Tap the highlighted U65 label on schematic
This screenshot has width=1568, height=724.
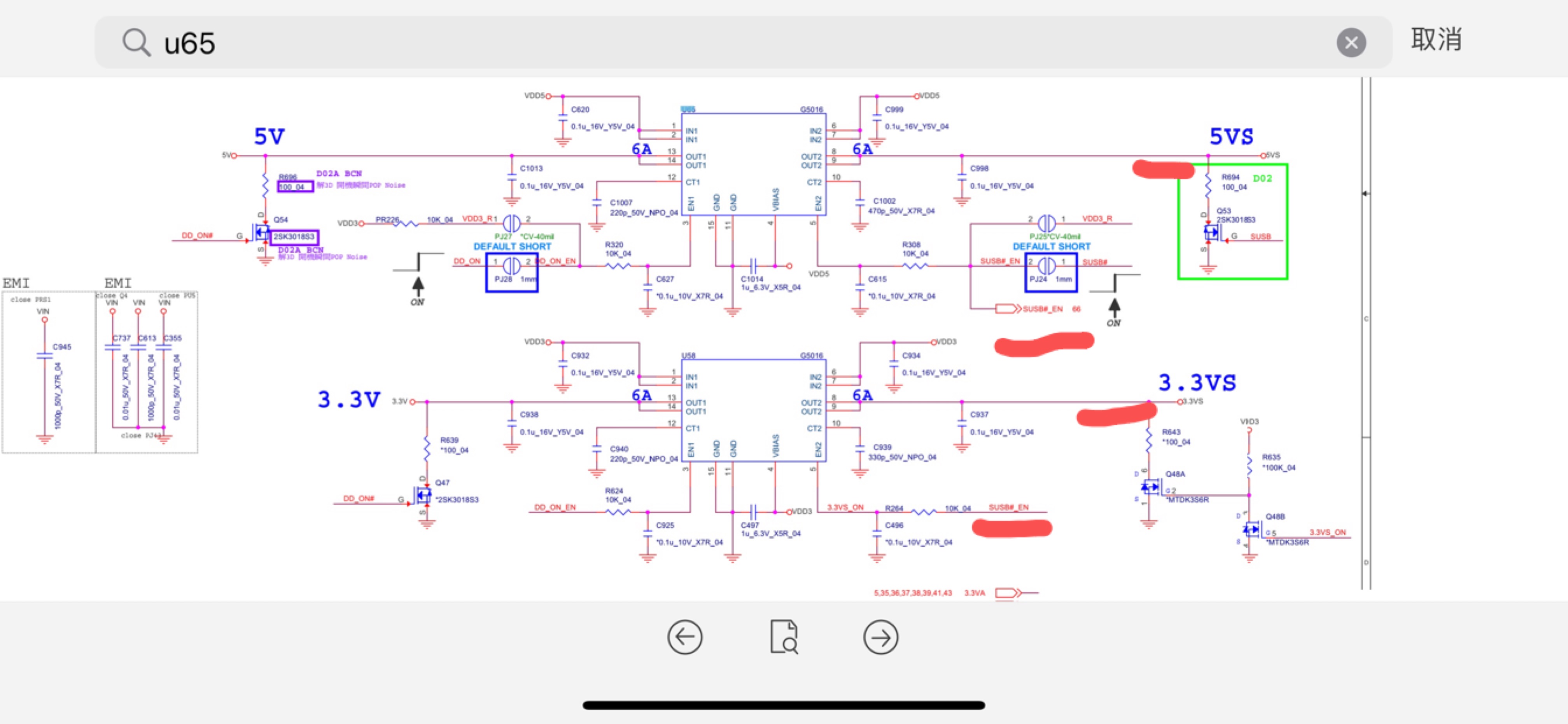[688, 110]
